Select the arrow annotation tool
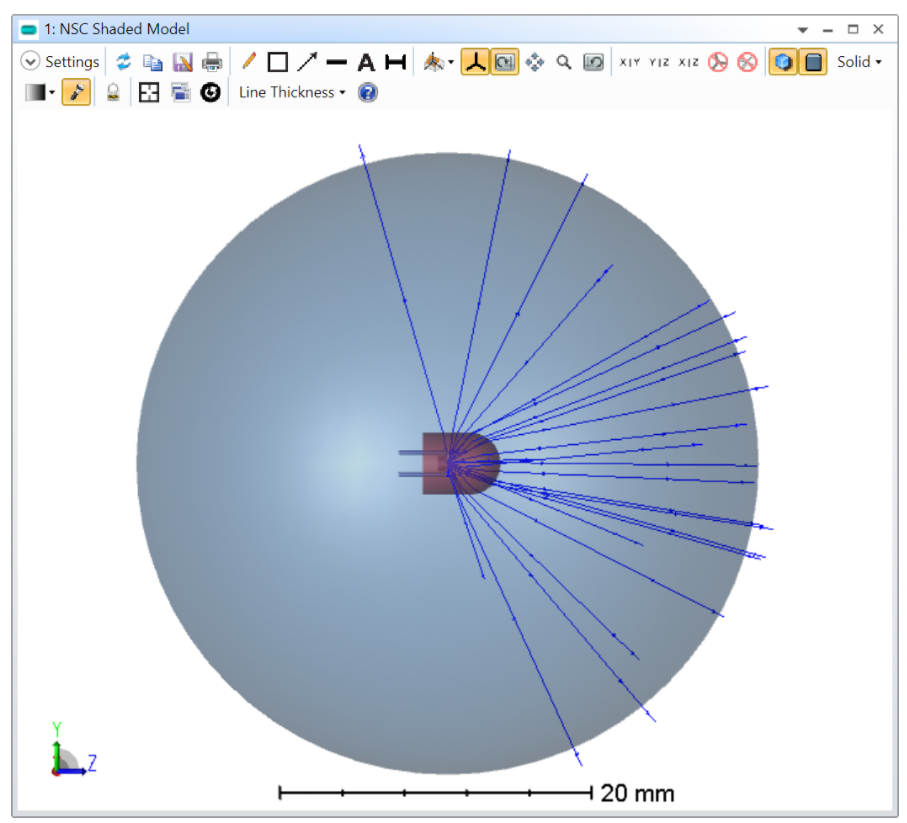Image resolution: width=907 pixels, height=823 pixels. 307,61
